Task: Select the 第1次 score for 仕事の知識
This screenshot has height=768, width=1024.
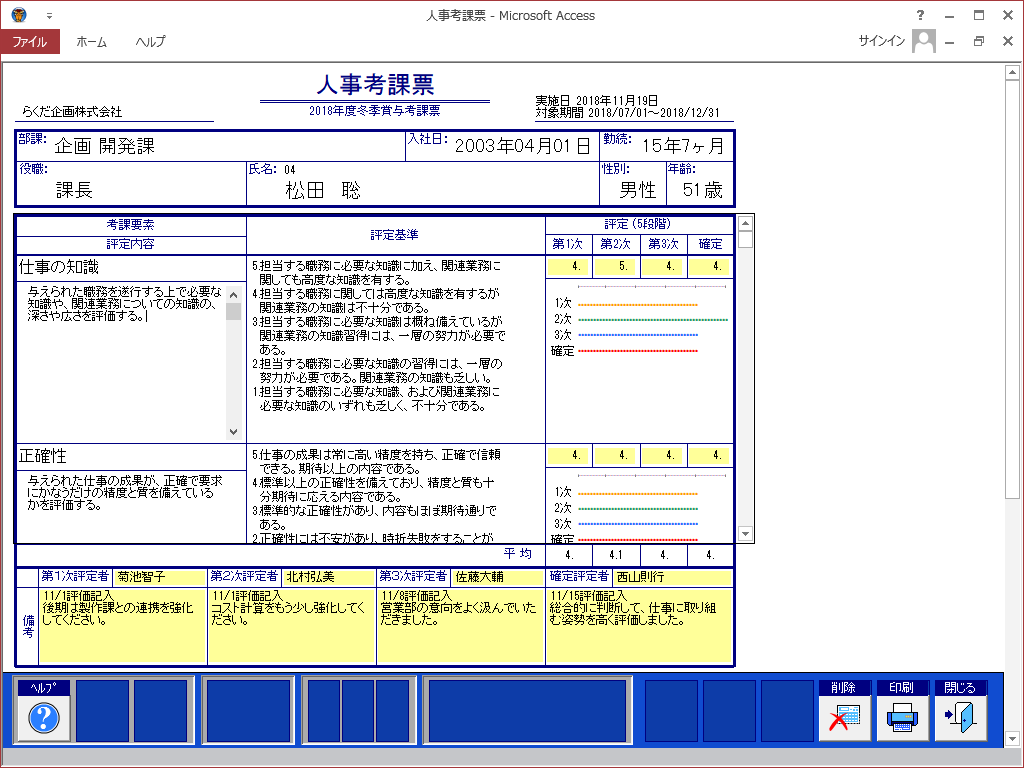Action: [x=569, y=266]
